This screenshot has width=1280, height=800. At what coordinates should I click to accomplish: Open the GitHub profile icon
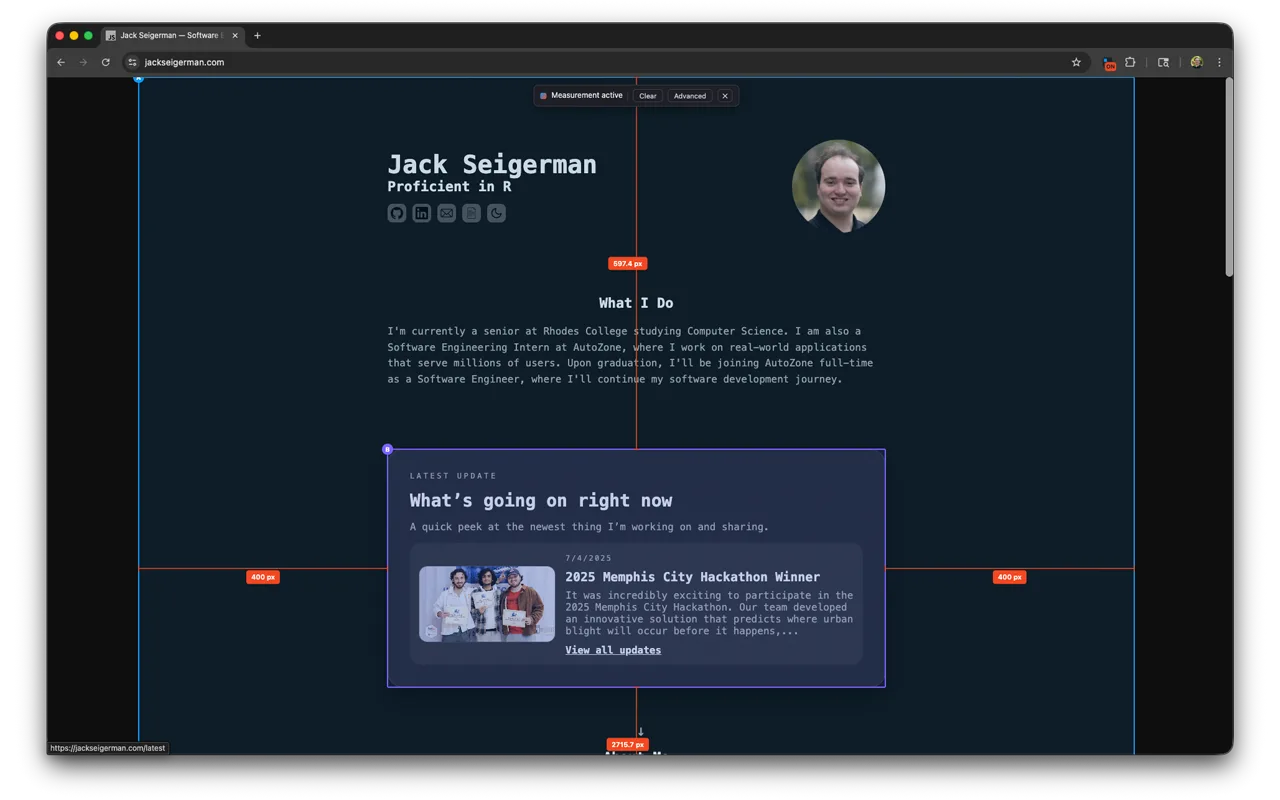coord(397,213)
